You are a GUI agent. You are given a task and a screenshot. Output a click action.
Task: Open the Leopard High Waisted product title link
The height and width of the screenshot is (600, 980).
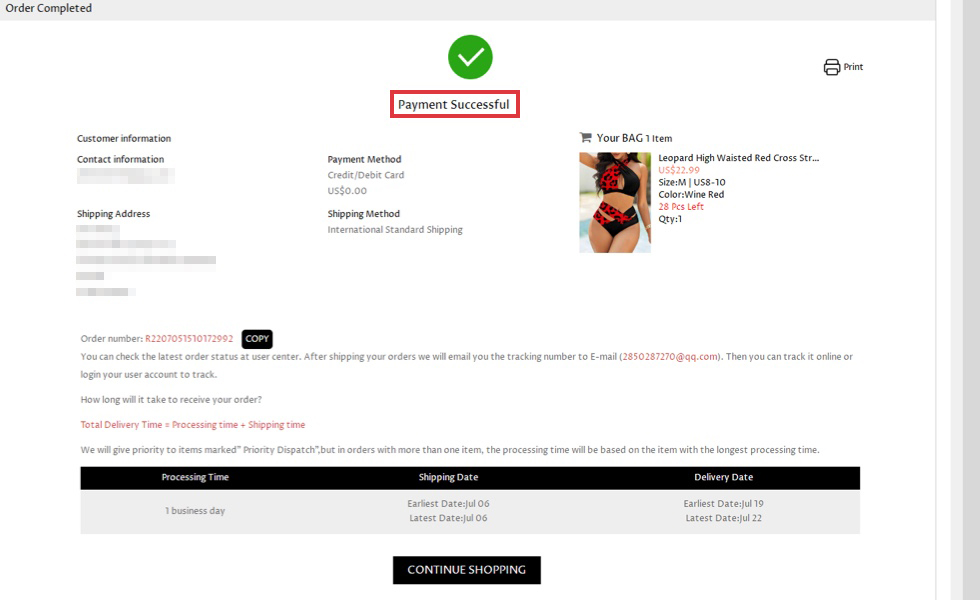point(738,158)
